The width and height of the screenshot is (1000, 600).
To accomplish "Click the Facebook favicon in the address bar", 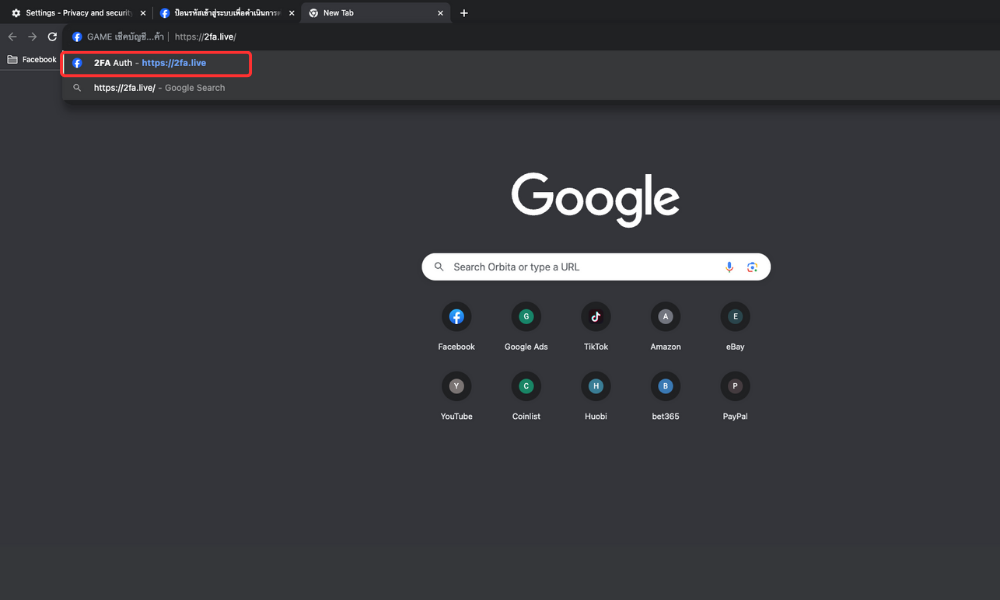I will 77,37.
